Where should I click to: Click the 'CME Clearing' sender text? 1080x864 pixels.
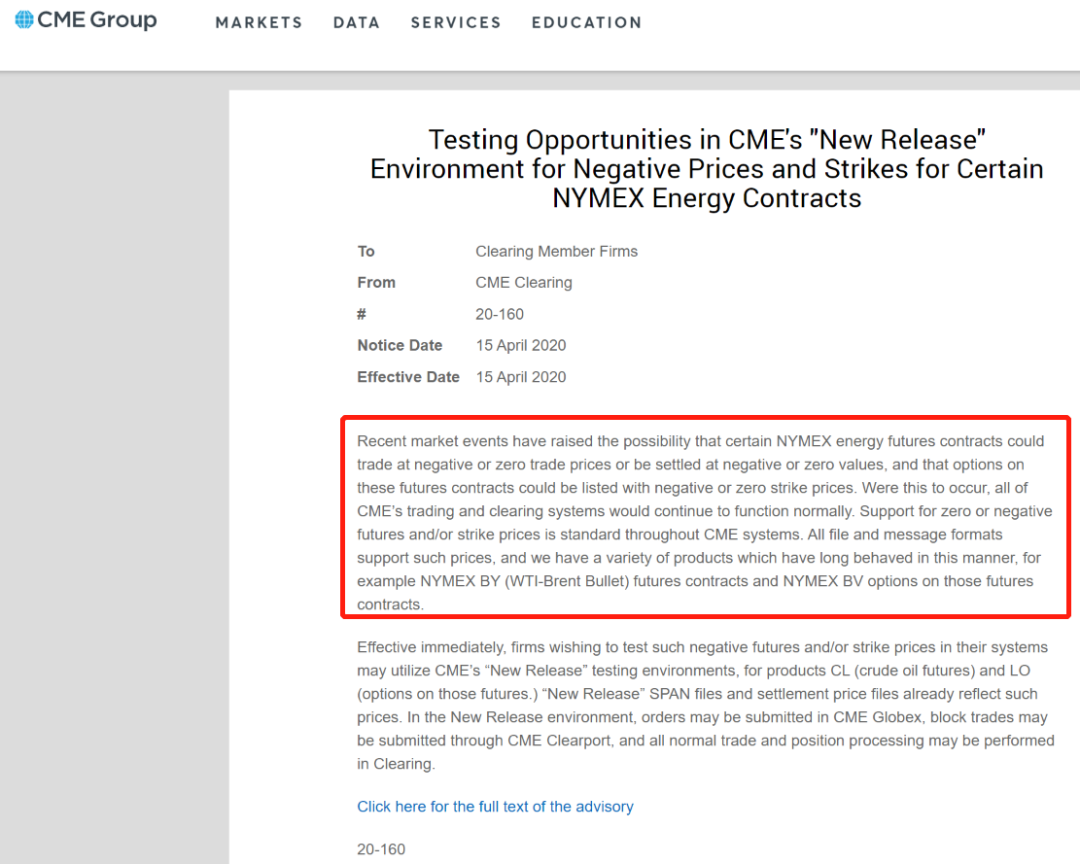pyautogui.click(x=524, y=282)
